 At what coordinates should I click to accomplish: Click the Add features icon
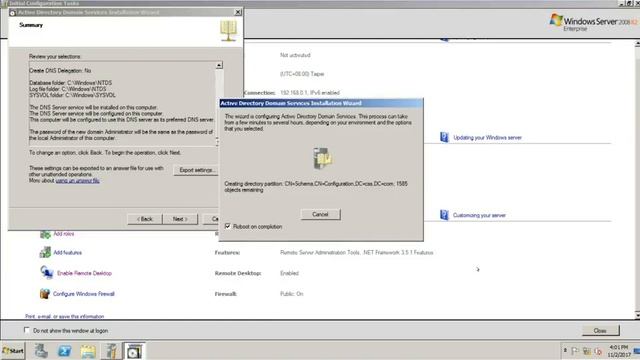coord(45,253)
